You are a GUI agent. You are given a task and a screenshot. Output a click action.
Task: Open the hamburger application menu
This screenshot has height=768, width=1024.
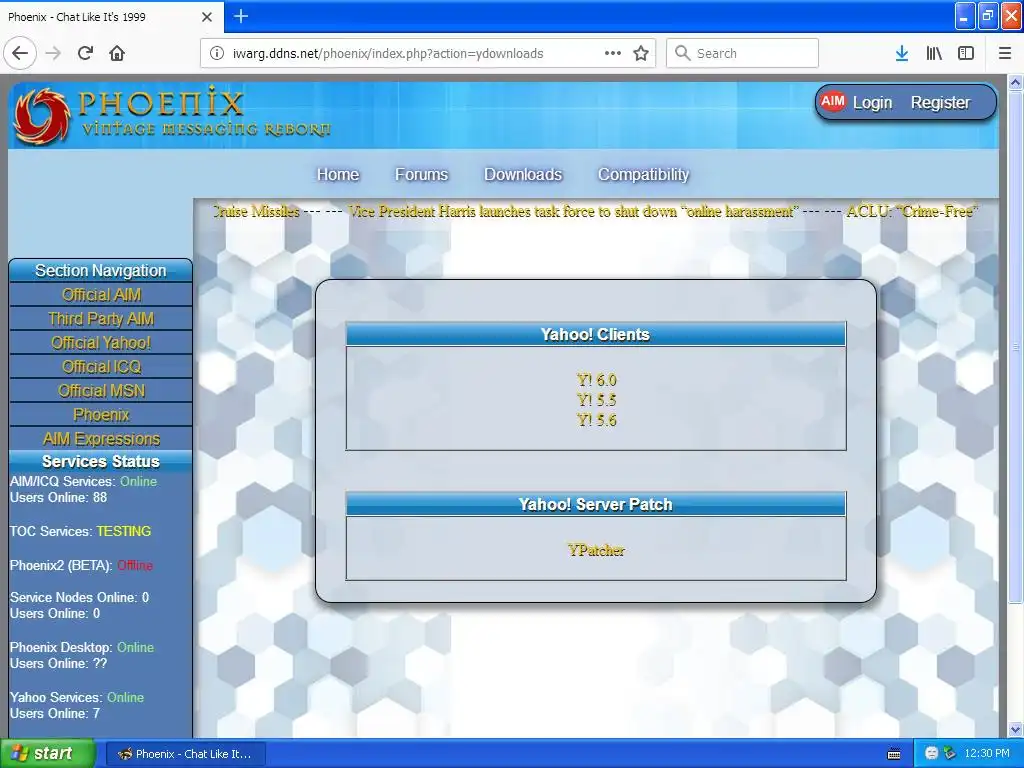[x=1005, y=53]
